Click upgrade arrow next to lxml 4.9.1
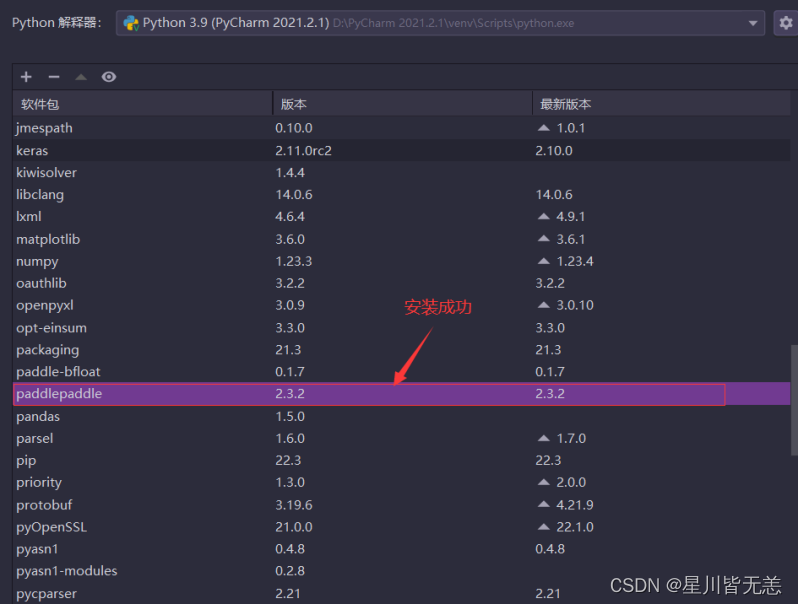The image size is (798, 605). point(544,216)
